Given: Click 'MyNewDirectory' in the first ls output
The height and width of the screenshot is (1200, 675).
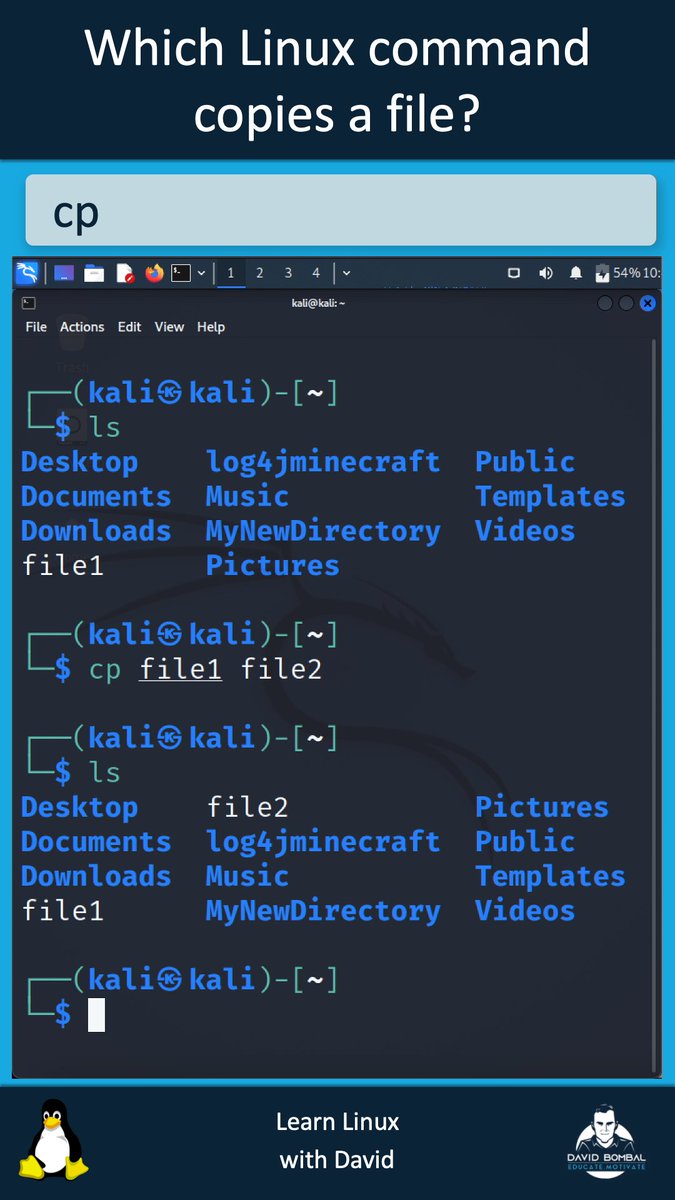Looking at the screenshot, I should pos(323,531).
